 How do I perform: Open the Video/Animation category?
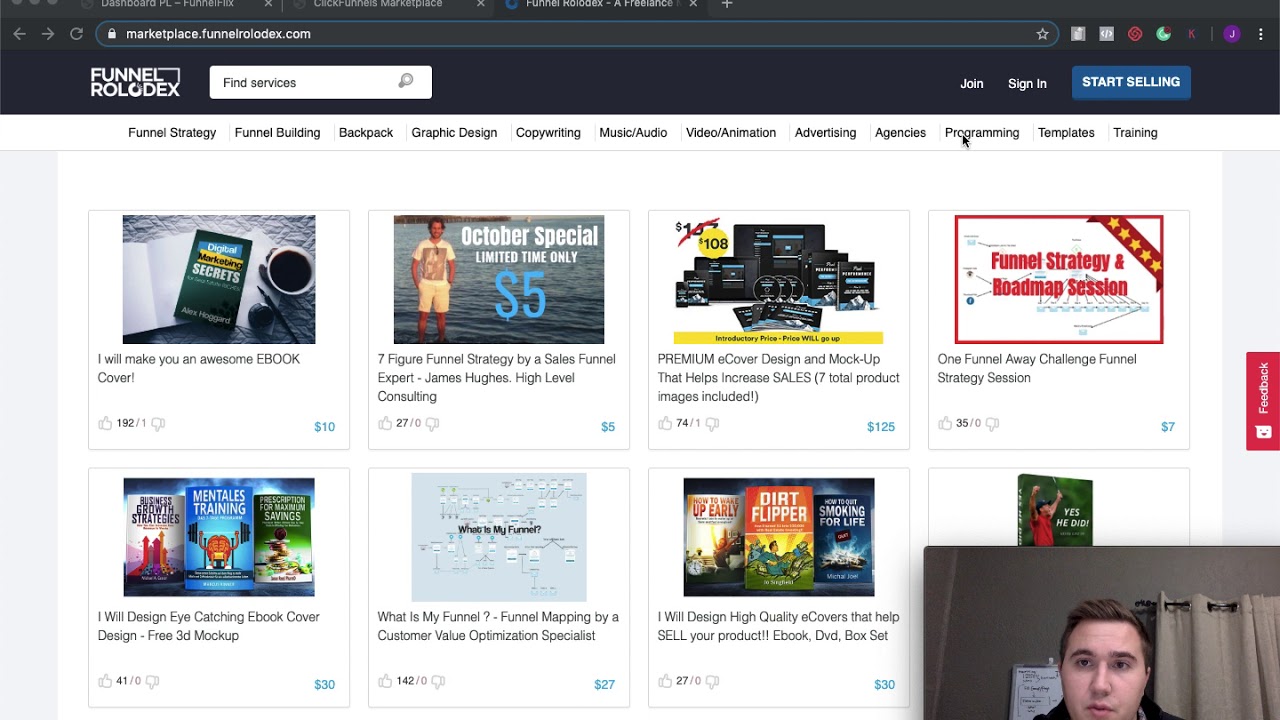click(x=731, y=132)
